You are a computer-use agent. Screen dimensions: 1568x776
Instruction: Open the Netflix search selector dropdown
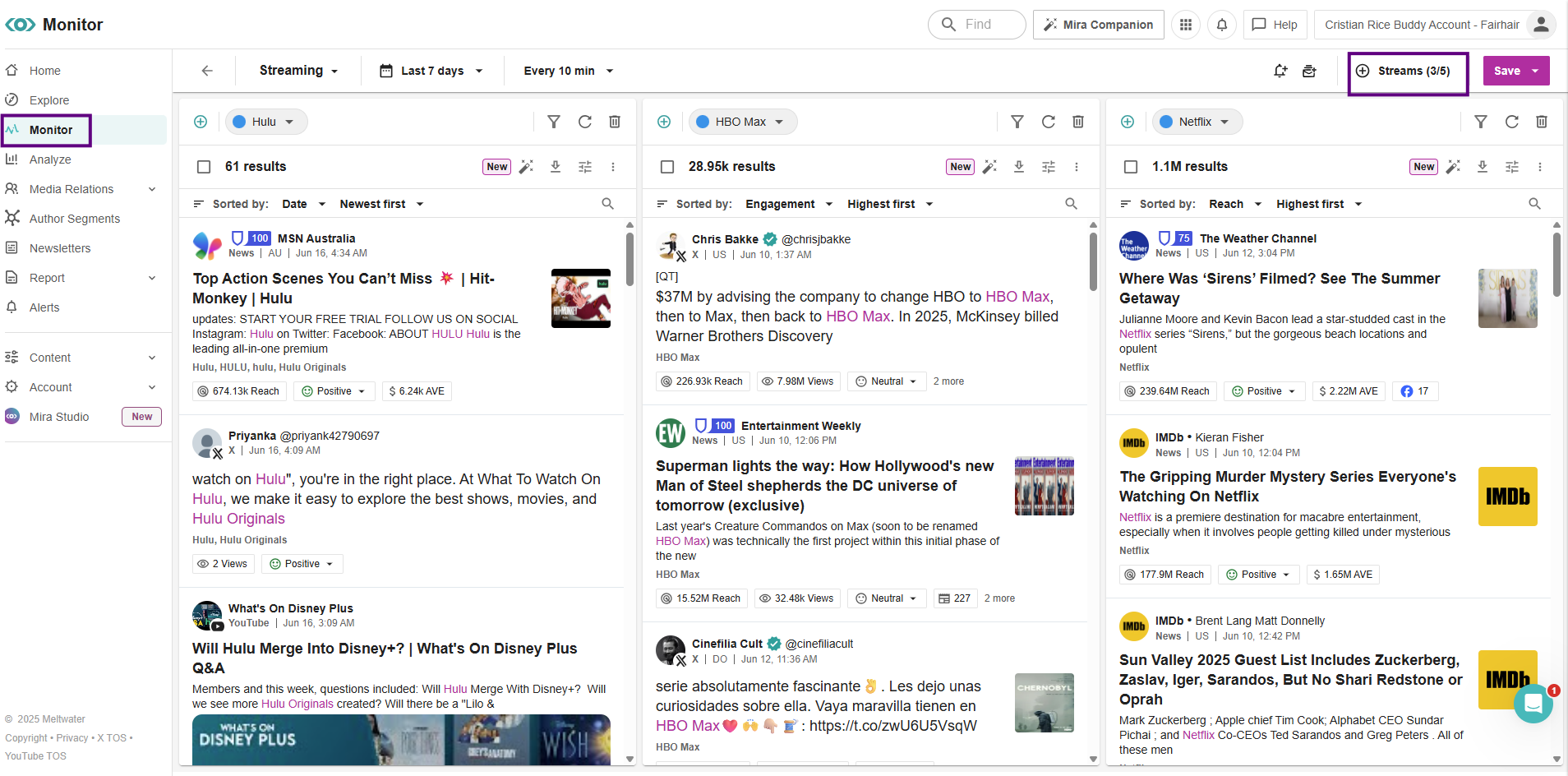1197,122
